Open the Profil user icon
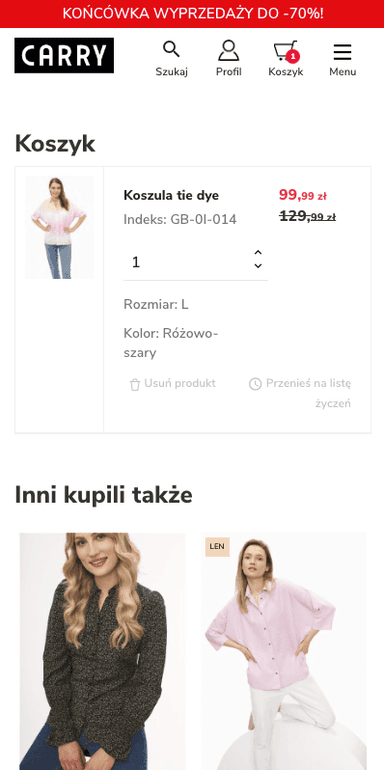The width and height of the screenshot is (384, 770). 228,50
